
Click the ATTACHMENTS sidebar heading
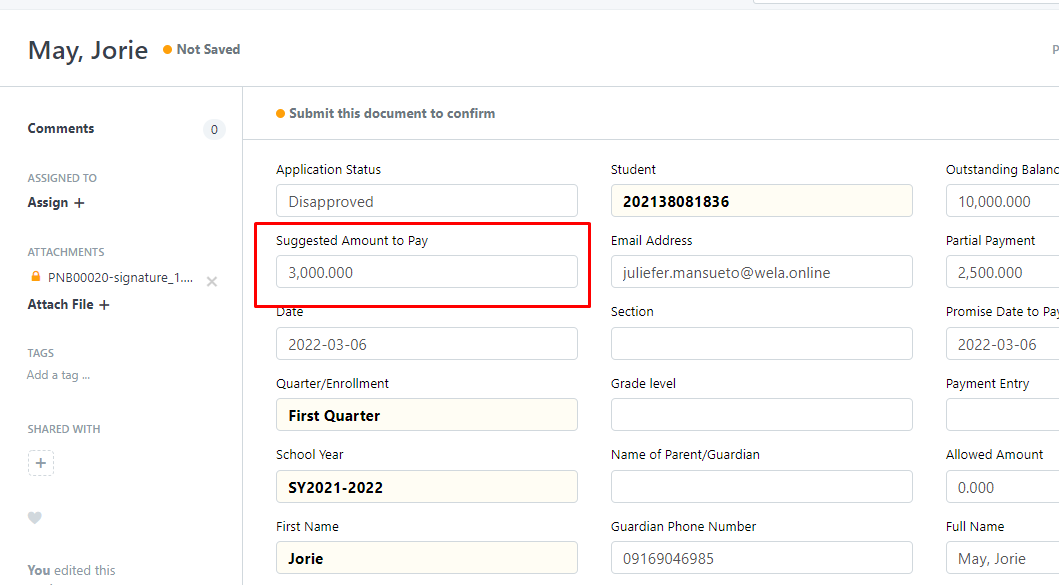pos(66,252)
